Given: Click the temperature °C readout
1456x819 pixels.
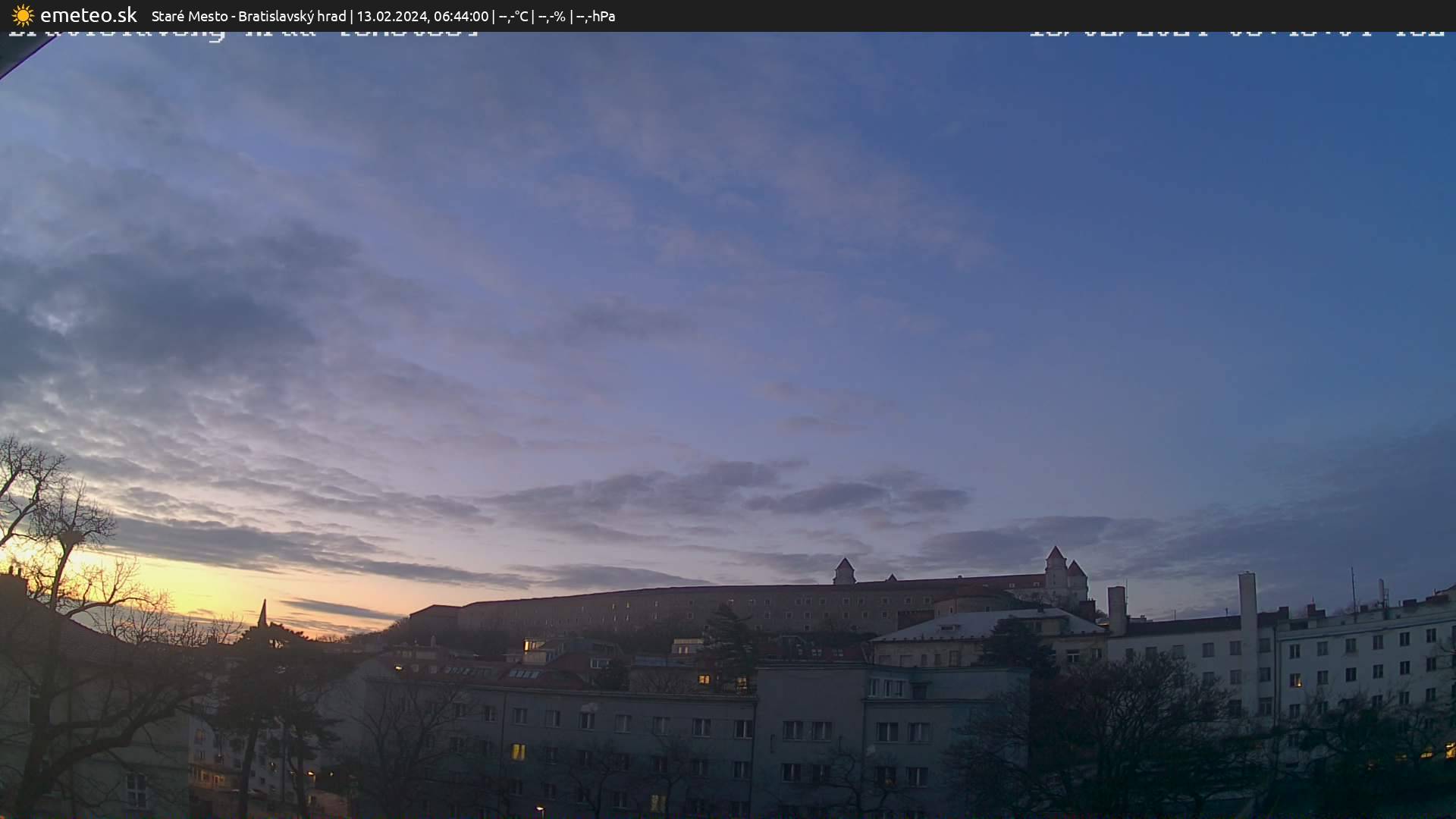Looking at the screenshot, I should tap(513, 16).
